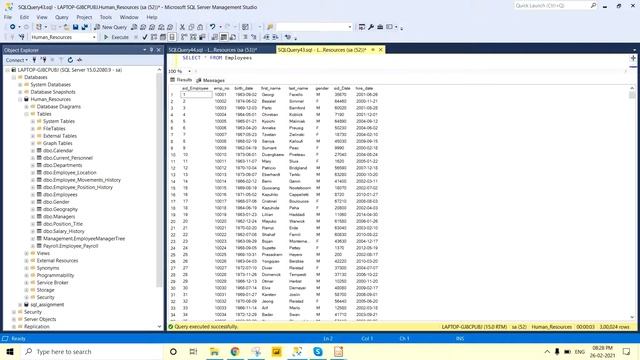Open the Windows Start menu
This screenshot has width=640, height=360.
pyautogui.click(x=10, y=351)
